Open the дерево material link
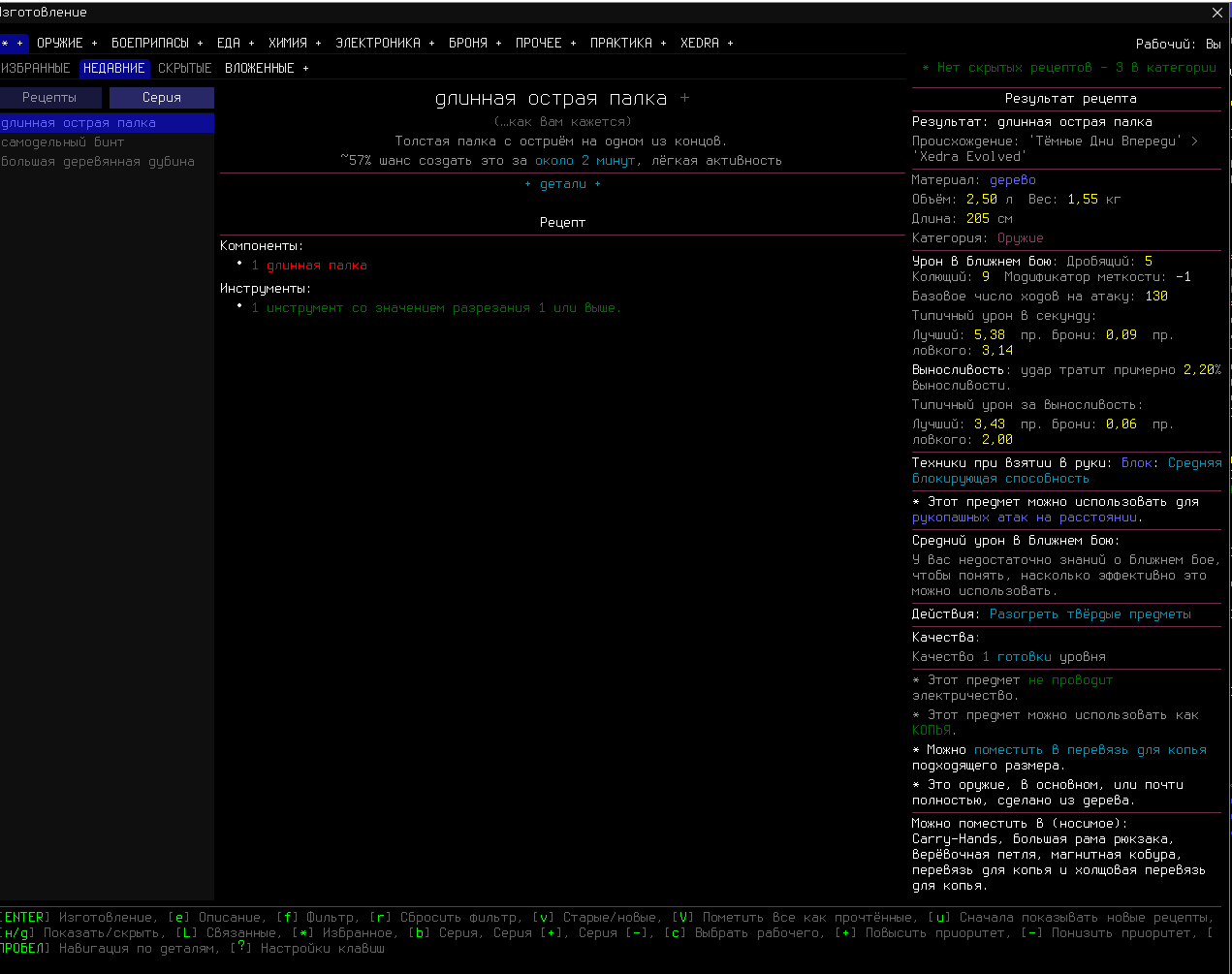The width and height of the screenshot is (1232, 974). tap(1013, 180)
